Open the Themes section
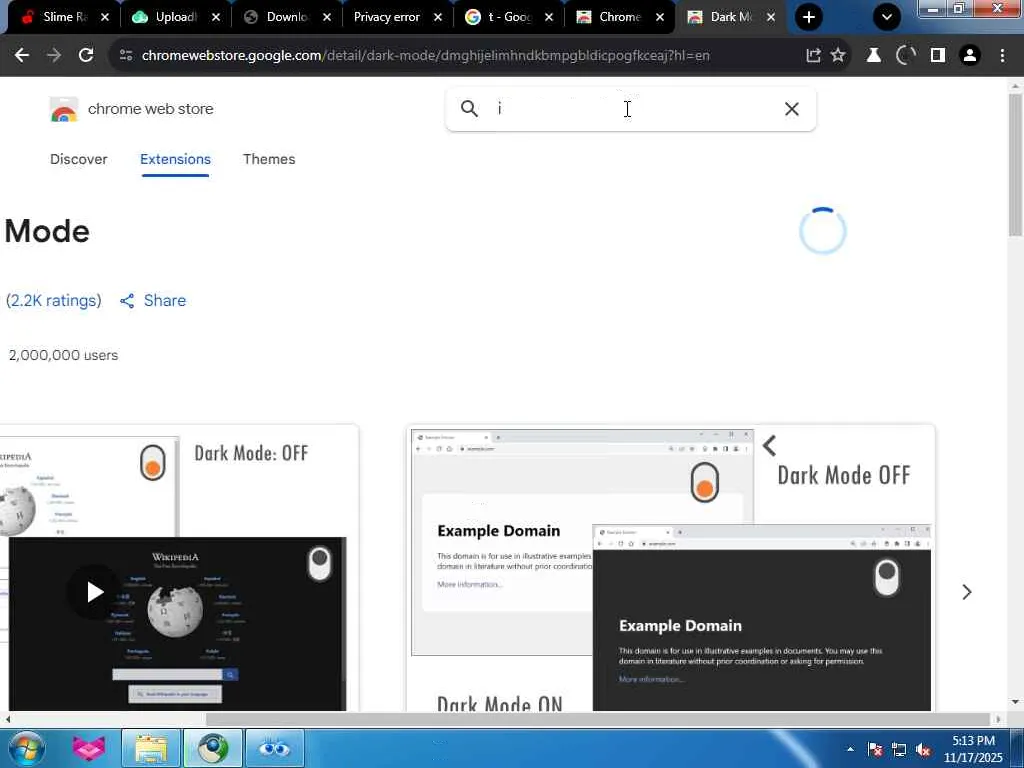The width and height of the screenshot is (1024, 768). pos(269,159)
